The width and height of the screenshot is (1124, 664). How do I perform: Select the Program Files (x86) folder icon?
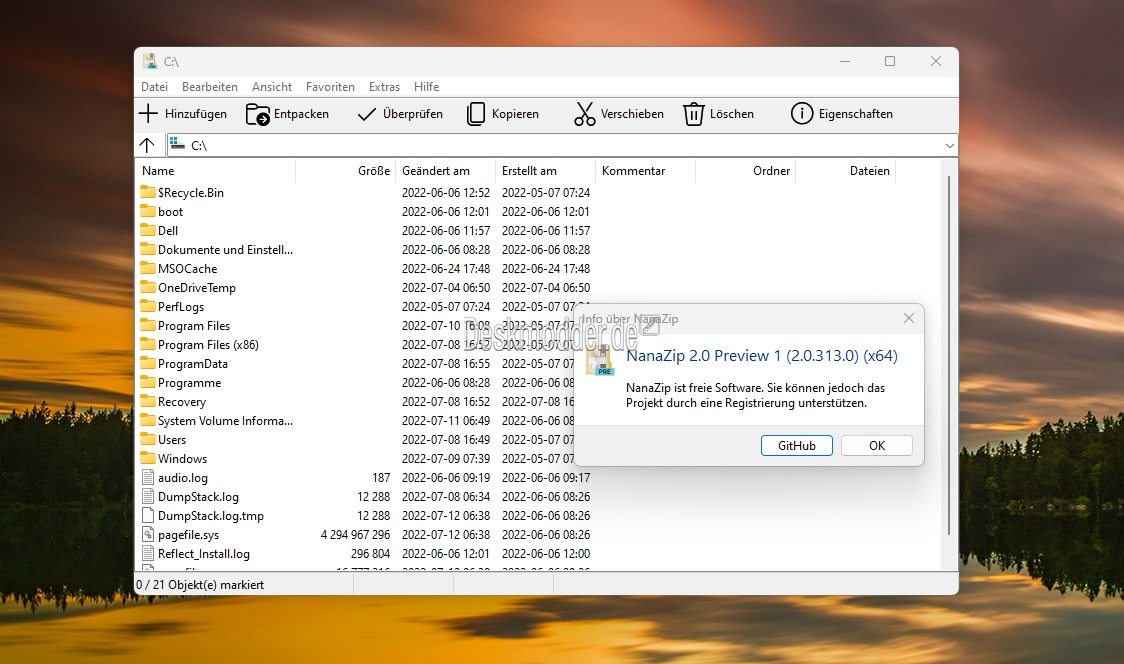(x=148, y=343)
